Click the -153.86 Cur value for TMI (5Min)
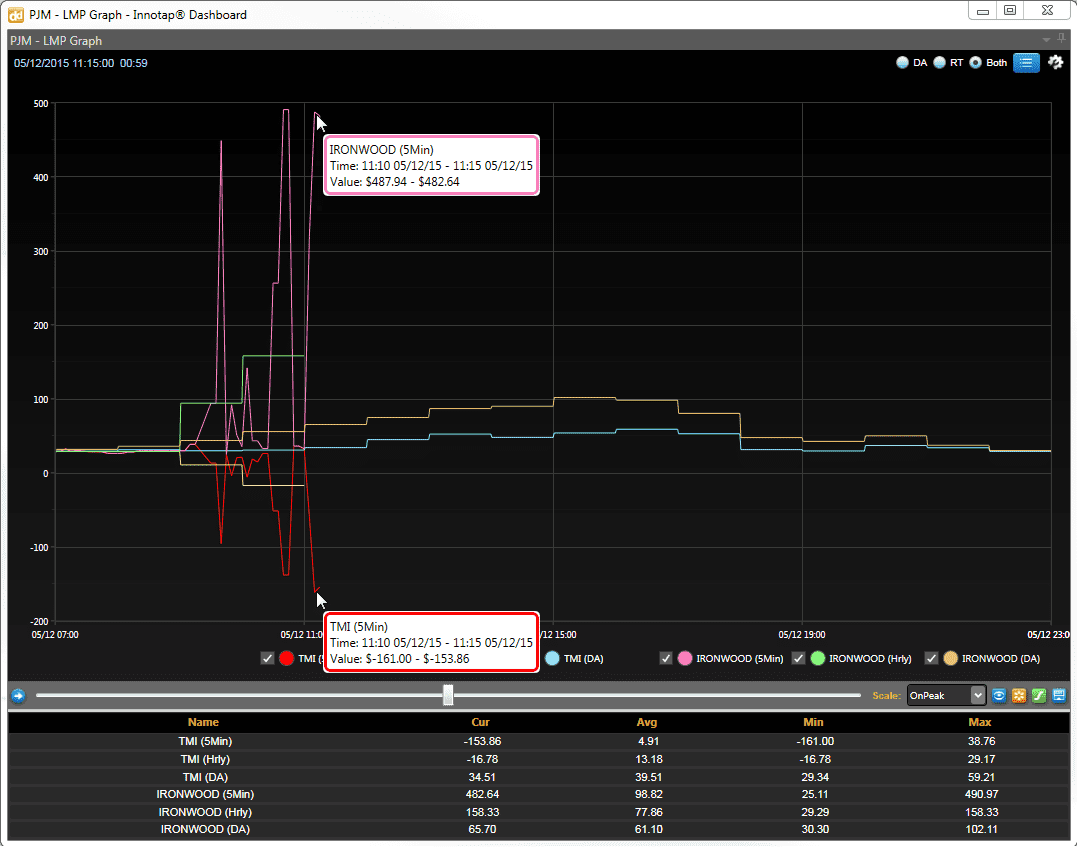This screenshot has width=1077, height=850. [482, 742]
